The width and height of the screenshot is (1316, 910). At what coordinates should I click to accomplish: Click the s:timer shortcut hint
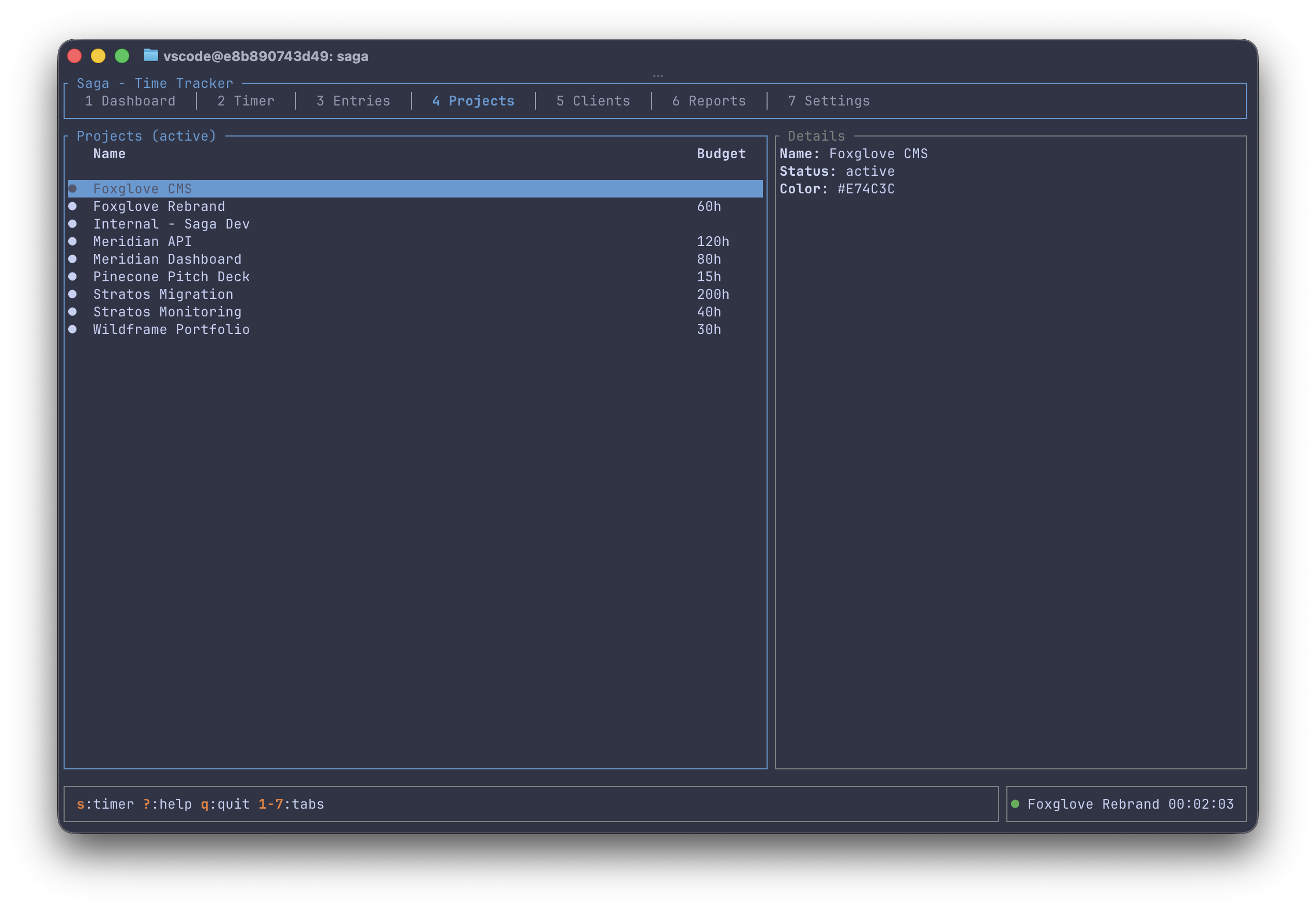click(x=105, y=804)
